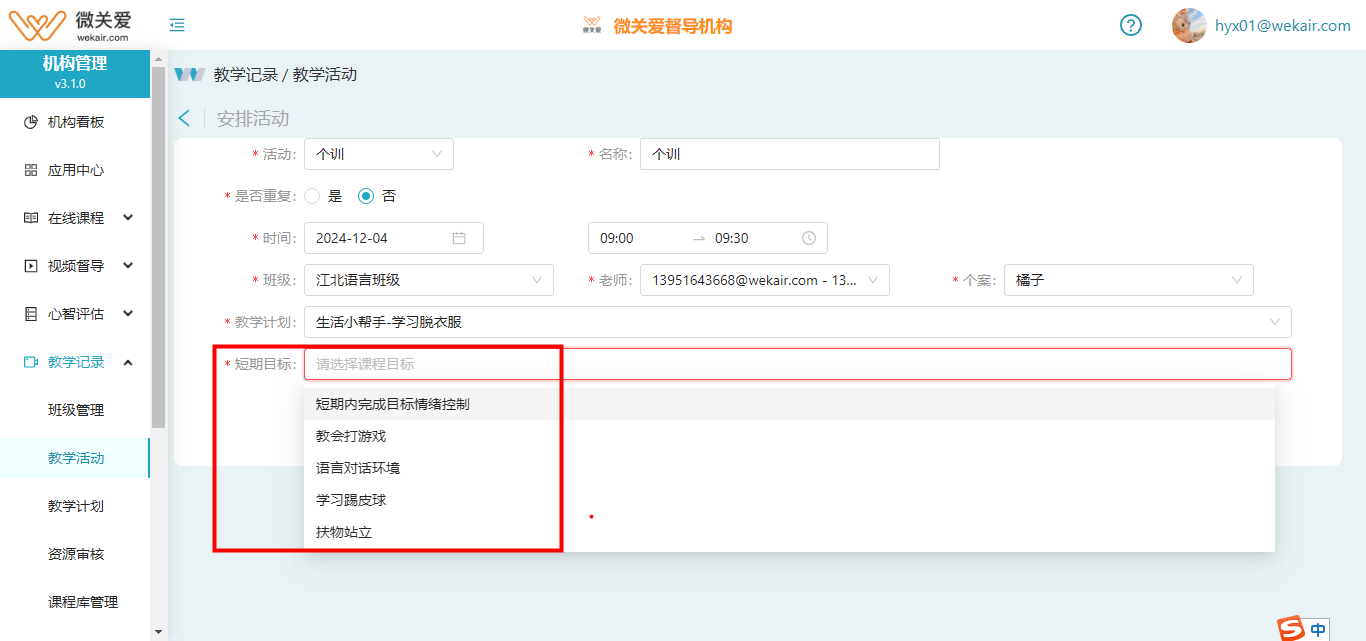
Task: Open the help question mark icon
Action: point(1130,25)
